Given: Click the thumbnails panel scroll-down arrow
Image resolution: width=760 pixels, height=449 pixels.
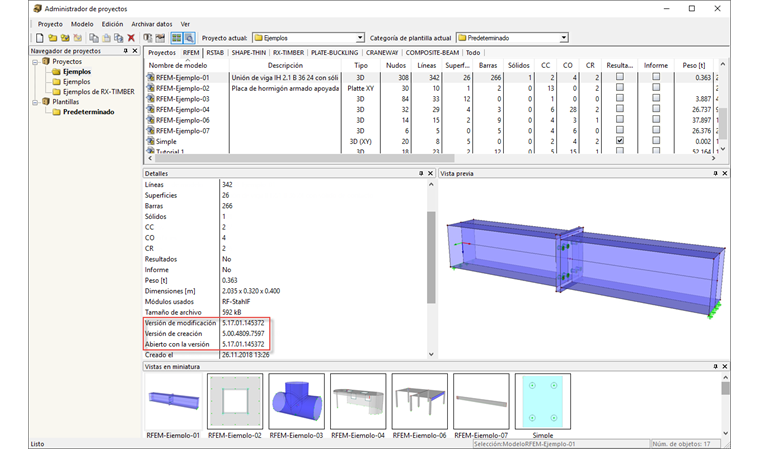Looking at the screenshot, I should (x=725, y=433).
